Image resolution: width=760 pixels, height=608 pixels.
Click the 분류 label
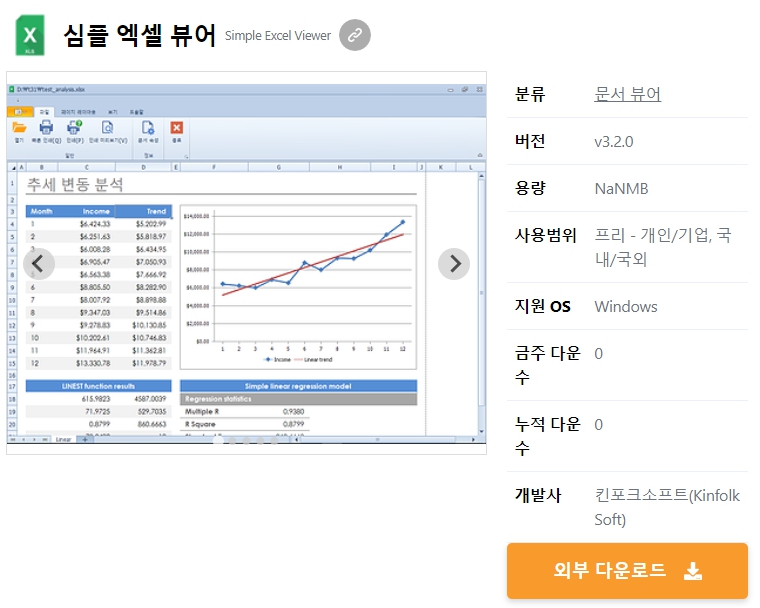click(530, 94)
